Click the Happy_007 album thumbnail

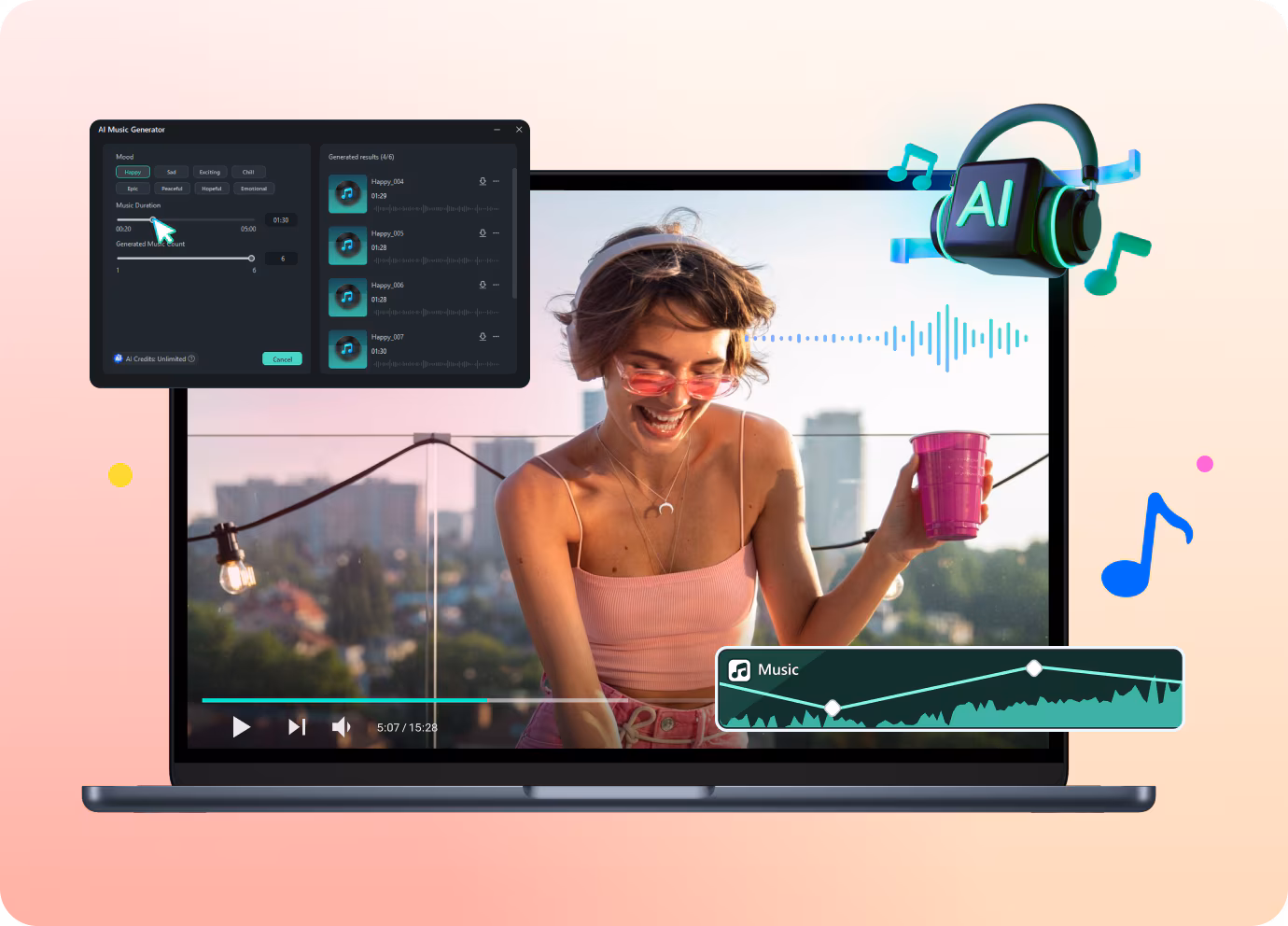347,349
